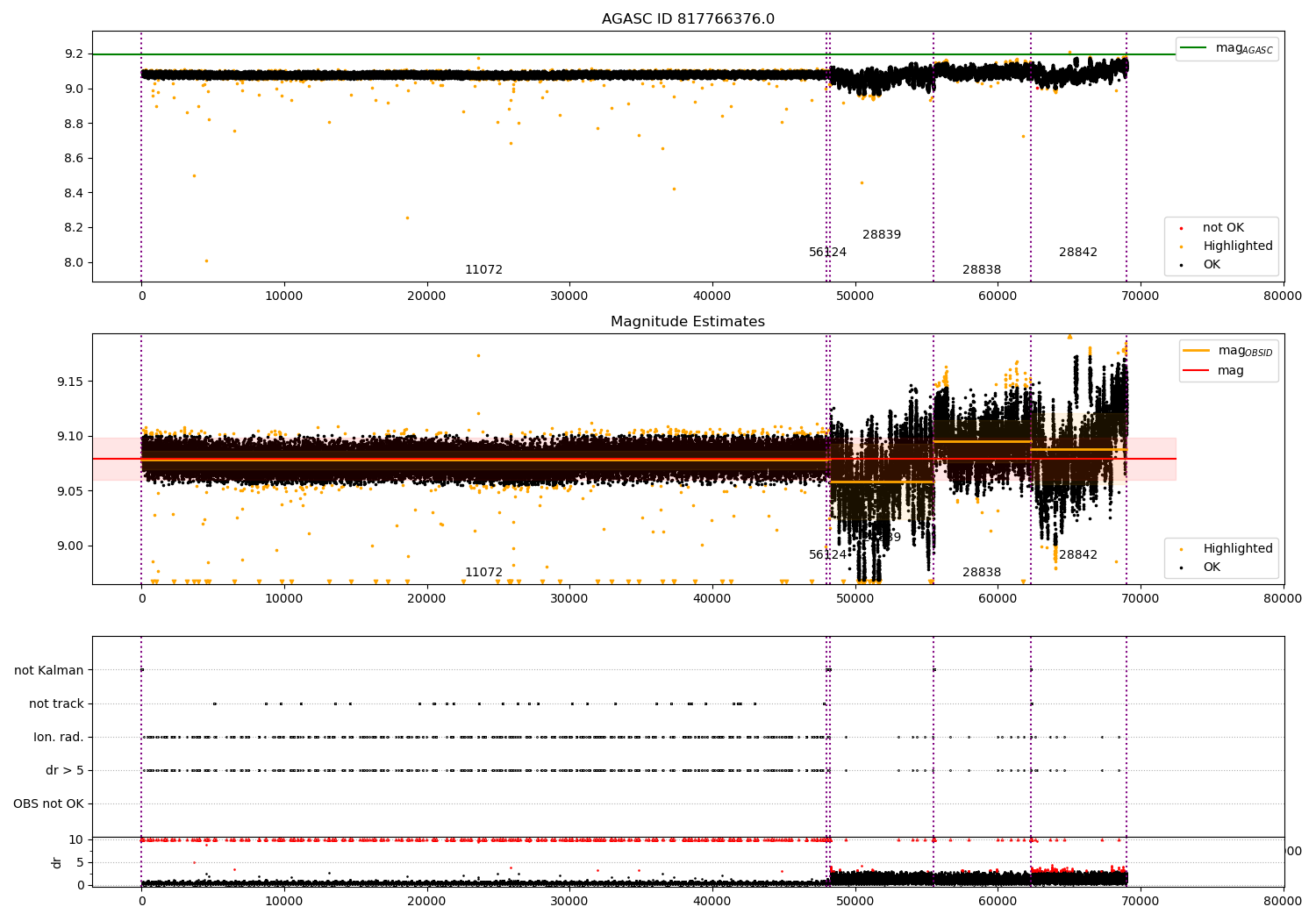Click x-axis tick 40000 under the bottom plot
The width and height of the screenshot is (1316, 921).
point(712,902)
